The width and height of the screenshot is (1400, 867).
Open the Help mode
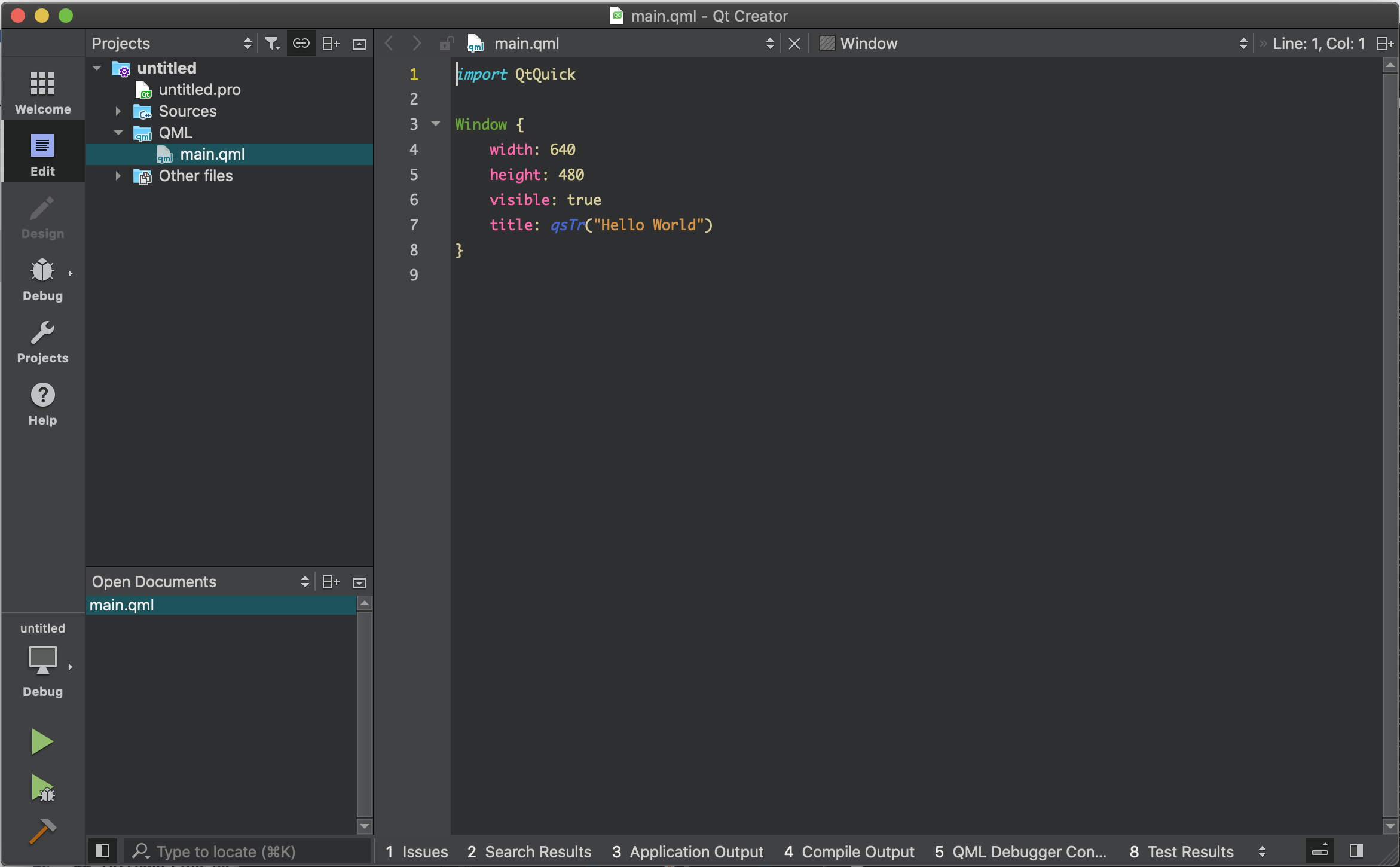pos(42,403)
